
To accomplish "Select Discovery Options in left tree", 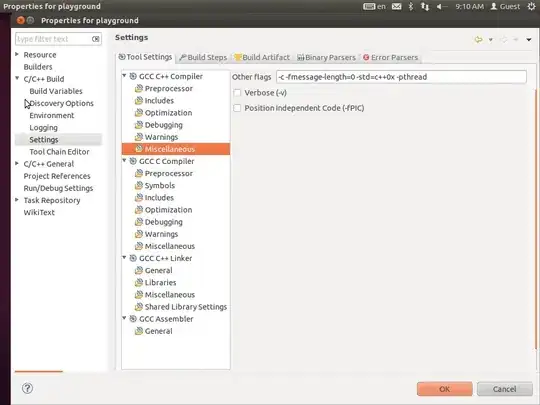I will 61,103.
